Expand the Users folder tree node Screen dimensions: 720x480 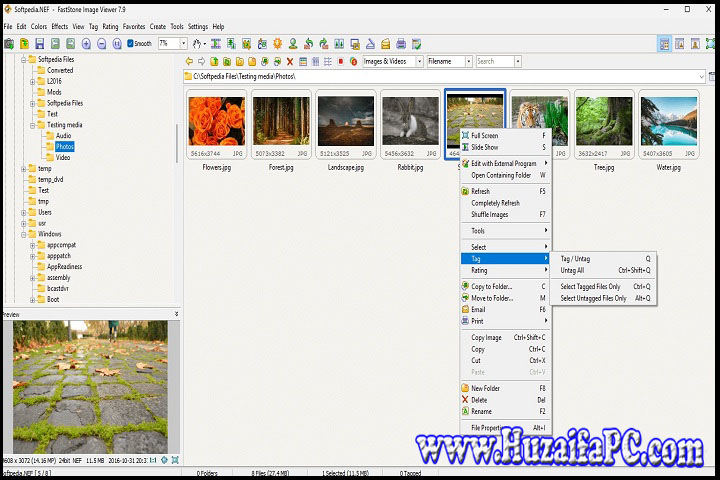(x=23, y=213)
